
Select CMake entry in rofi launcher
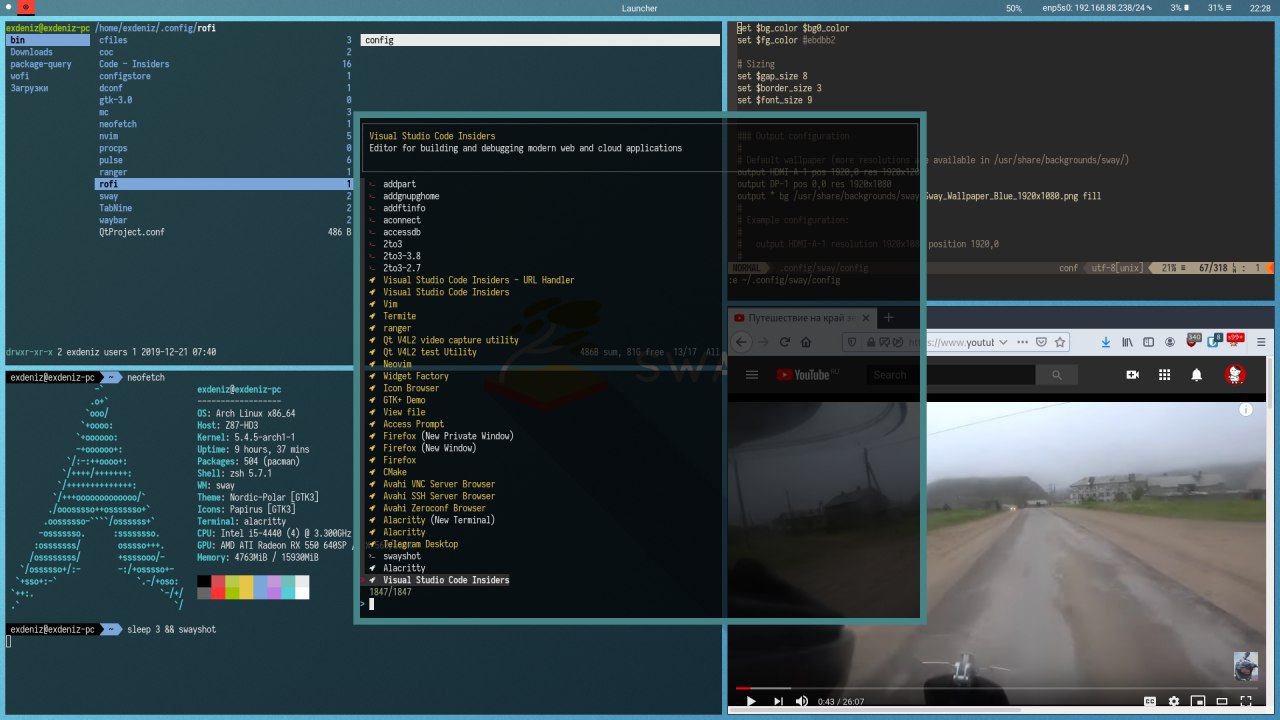coord(394,472)
